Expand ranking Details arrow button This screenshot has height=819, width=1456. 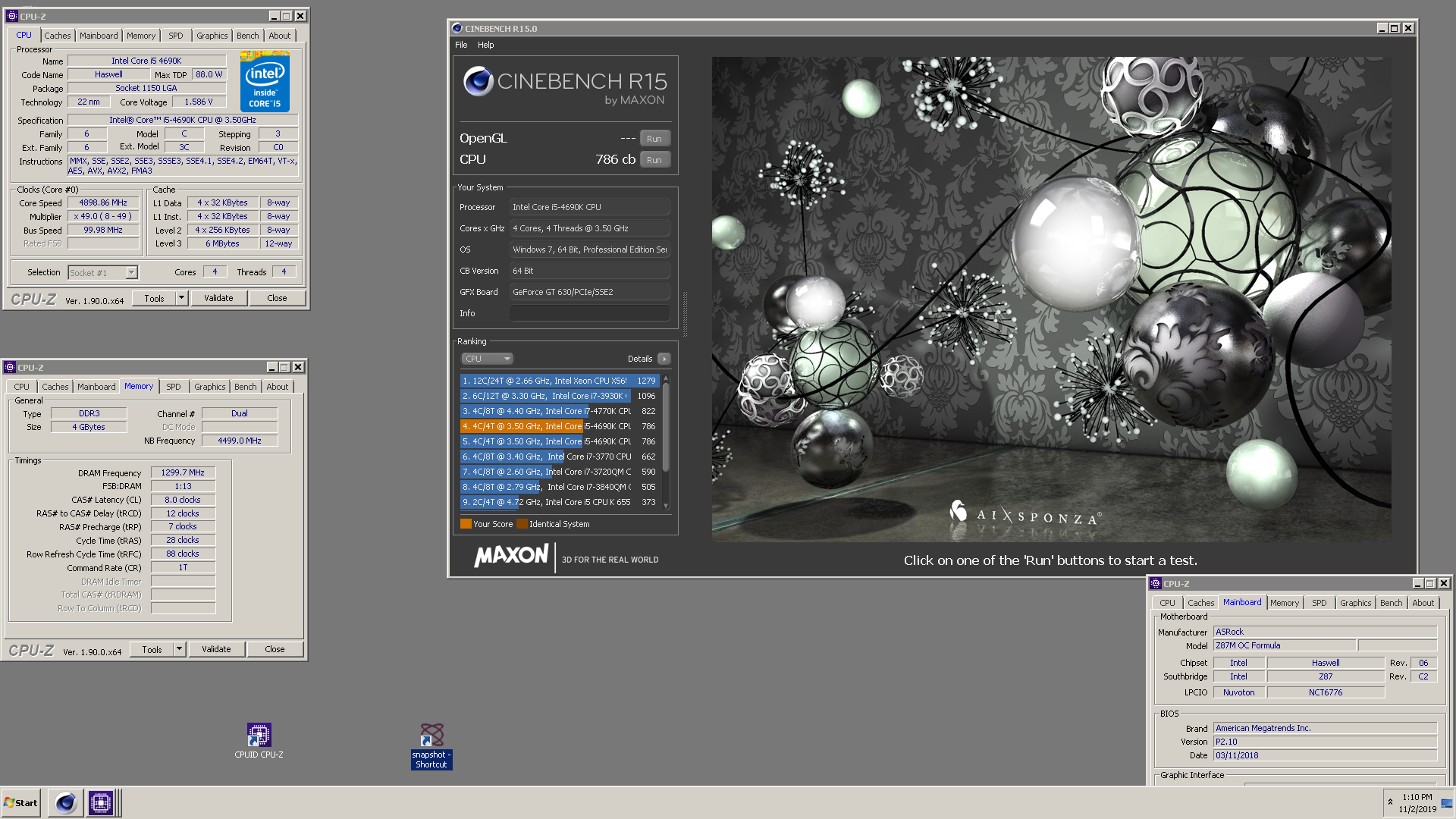click(x=664, y=359)
